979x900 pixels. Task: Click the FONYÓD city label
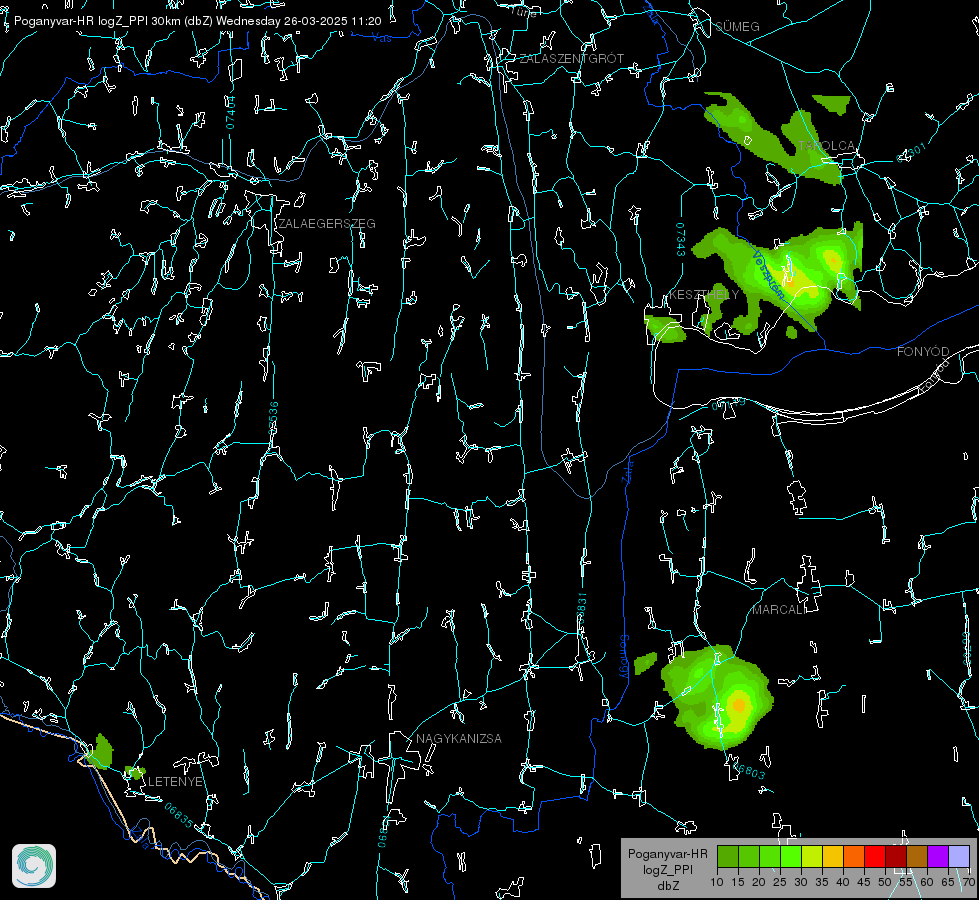coord(923,352)
